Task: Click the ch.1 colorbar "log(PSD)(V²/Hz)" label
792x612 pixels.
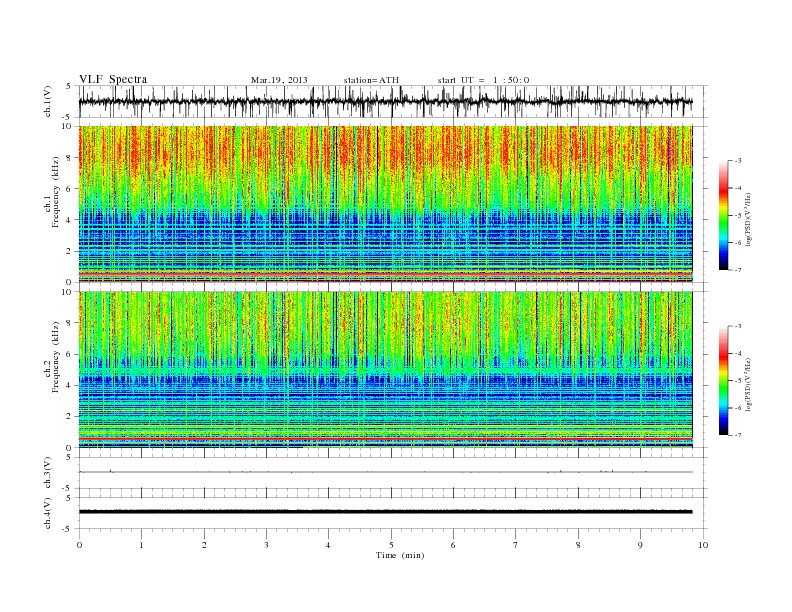Action: click(x=749, y=219)
